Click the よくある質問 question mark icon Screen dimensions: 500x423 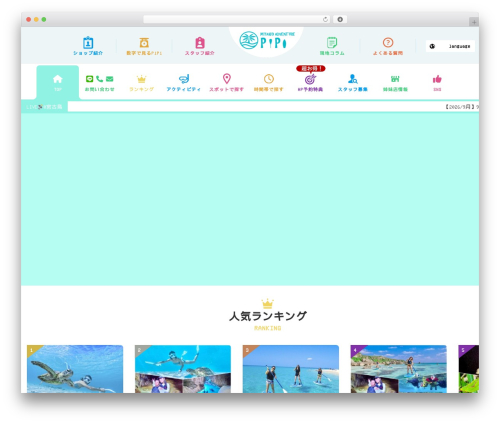pyautogui.click(x=388, y=43)
